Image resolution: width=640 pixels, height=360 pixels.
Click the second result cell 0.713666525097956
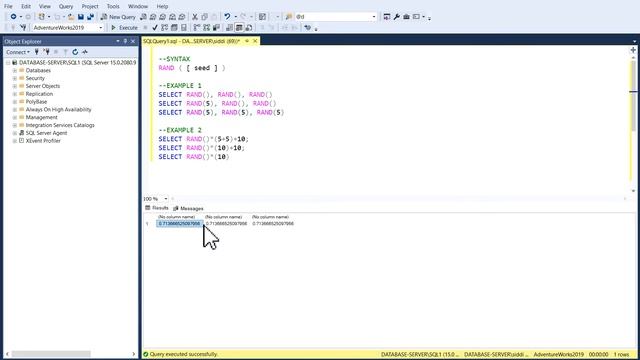coord(226,224)
